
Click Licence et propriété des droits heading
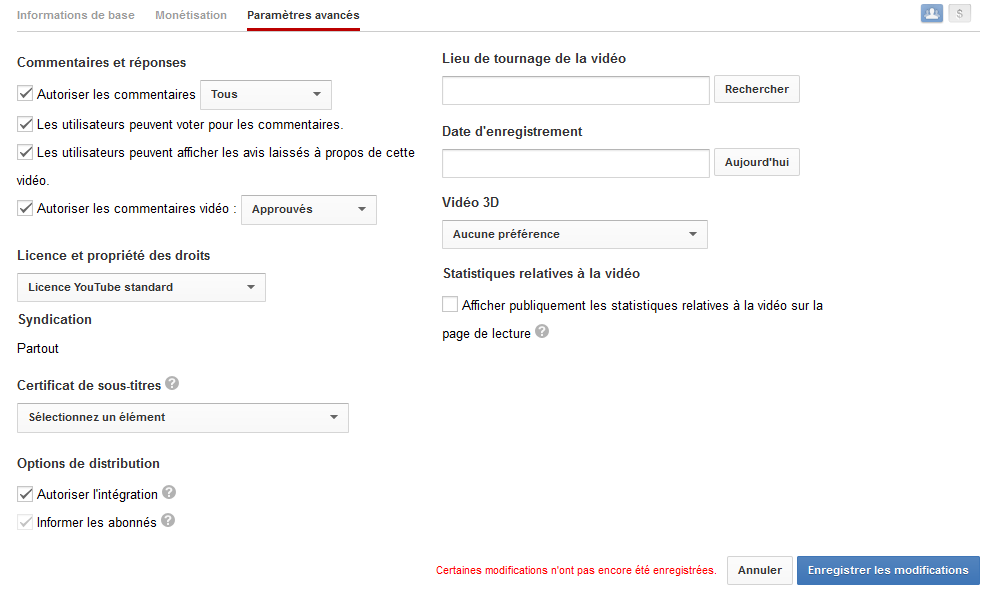(114, 256)
